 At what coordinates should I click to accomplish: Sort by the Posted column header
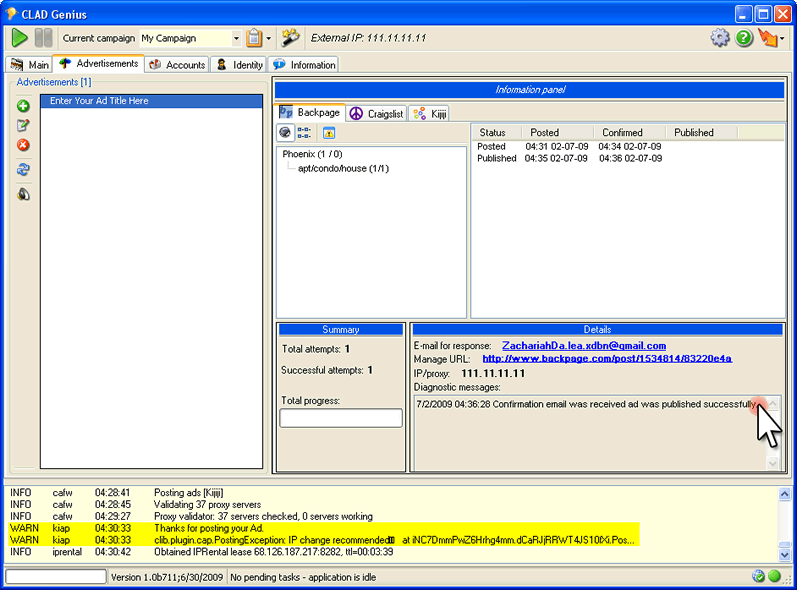point(558,133)
